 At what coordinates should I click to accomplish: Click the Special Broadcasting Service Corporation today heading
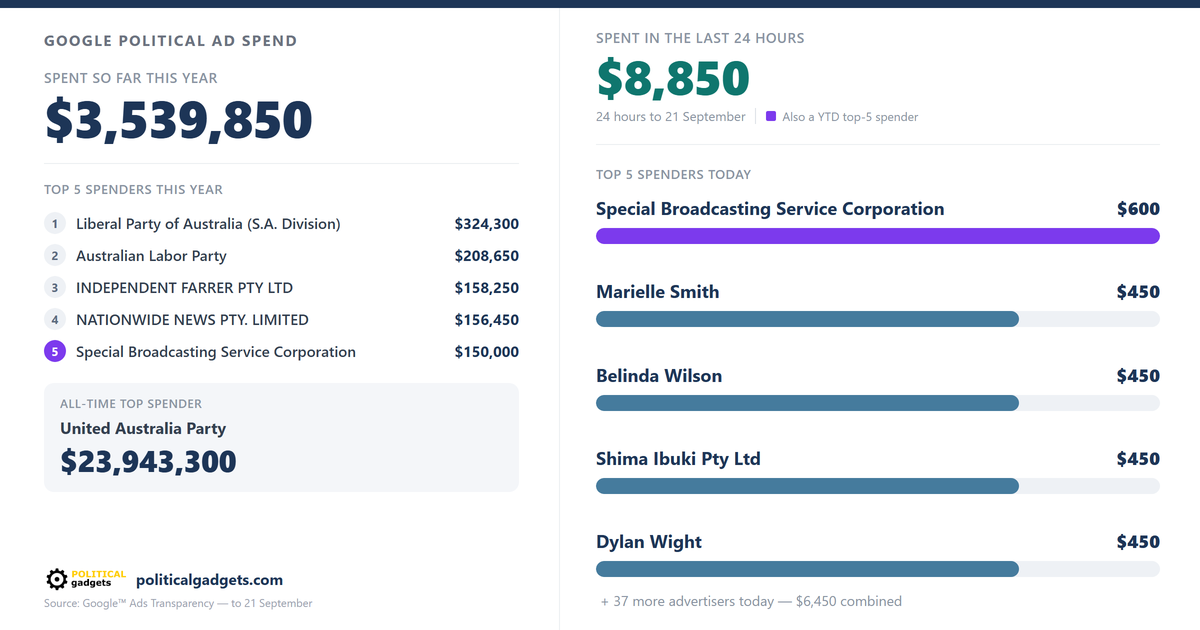click(770, 209)
